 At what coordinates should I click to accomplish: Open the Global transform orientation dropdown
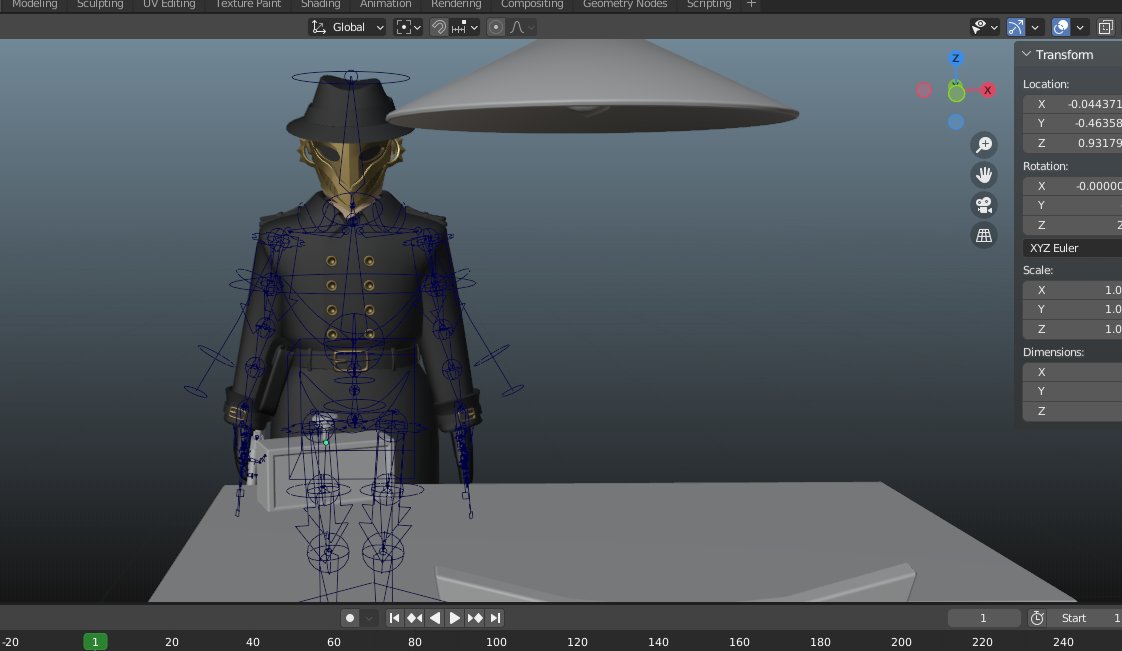346,27
